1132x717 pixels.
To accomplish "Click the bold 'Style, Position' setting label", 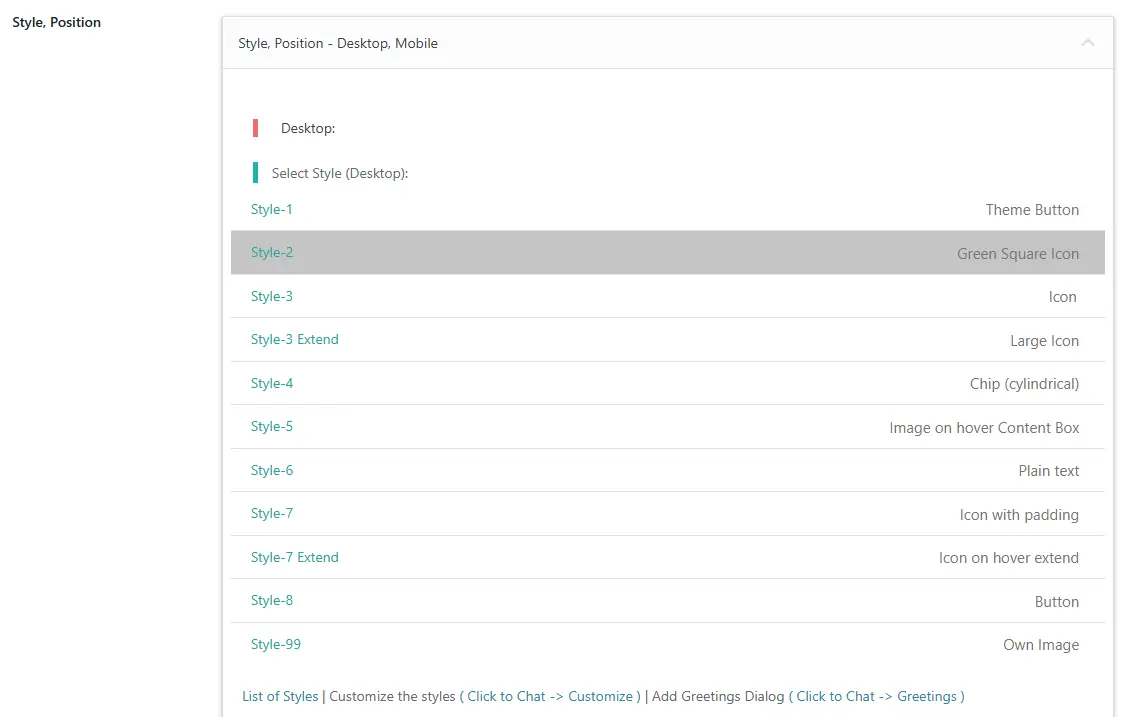I will point(57,22).
